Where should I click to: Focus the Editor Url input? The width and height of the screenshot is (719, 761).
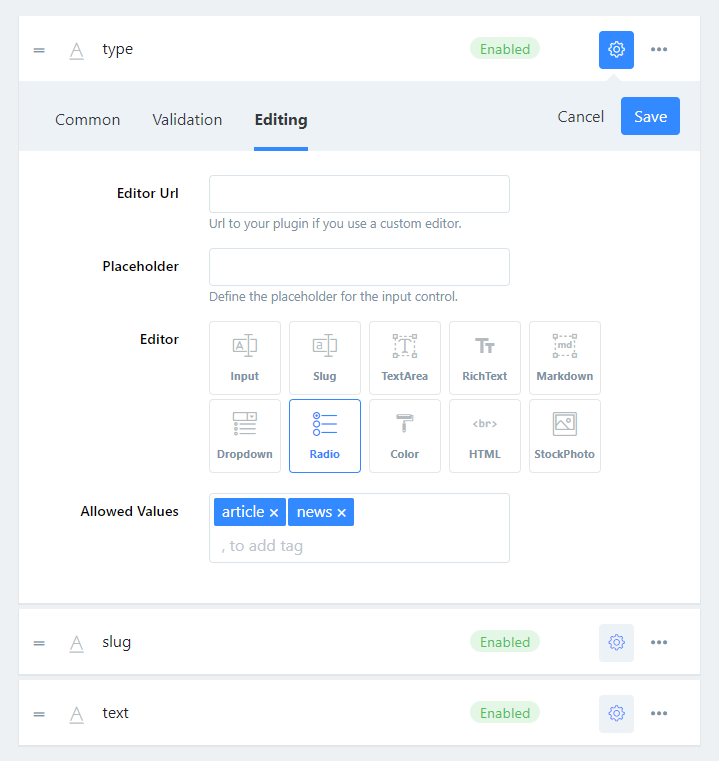pyautogui.click(x=359, y=194)
